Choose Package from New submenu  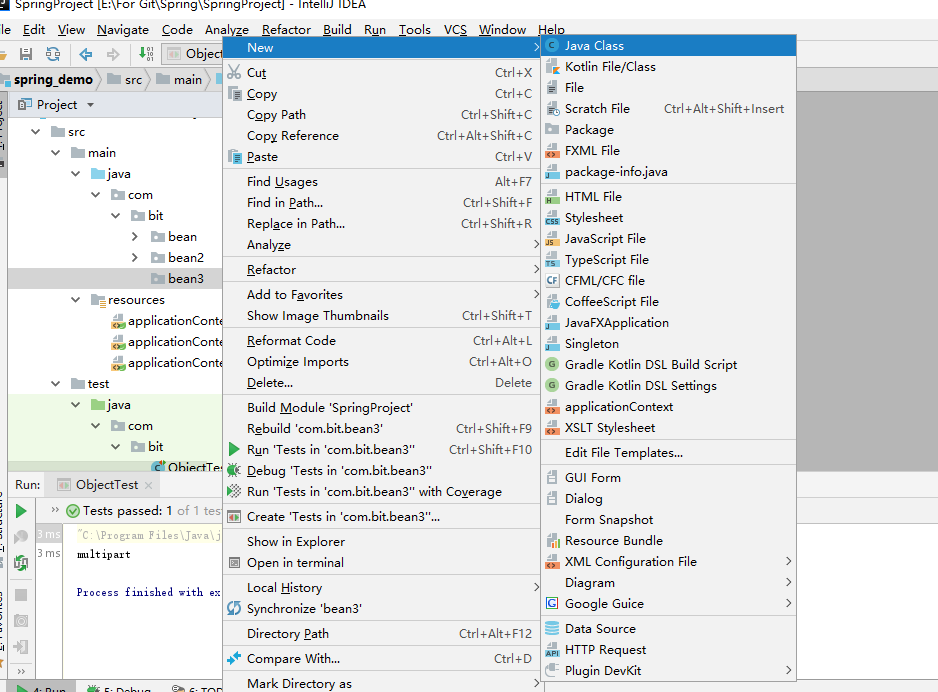tap(668, 130)
